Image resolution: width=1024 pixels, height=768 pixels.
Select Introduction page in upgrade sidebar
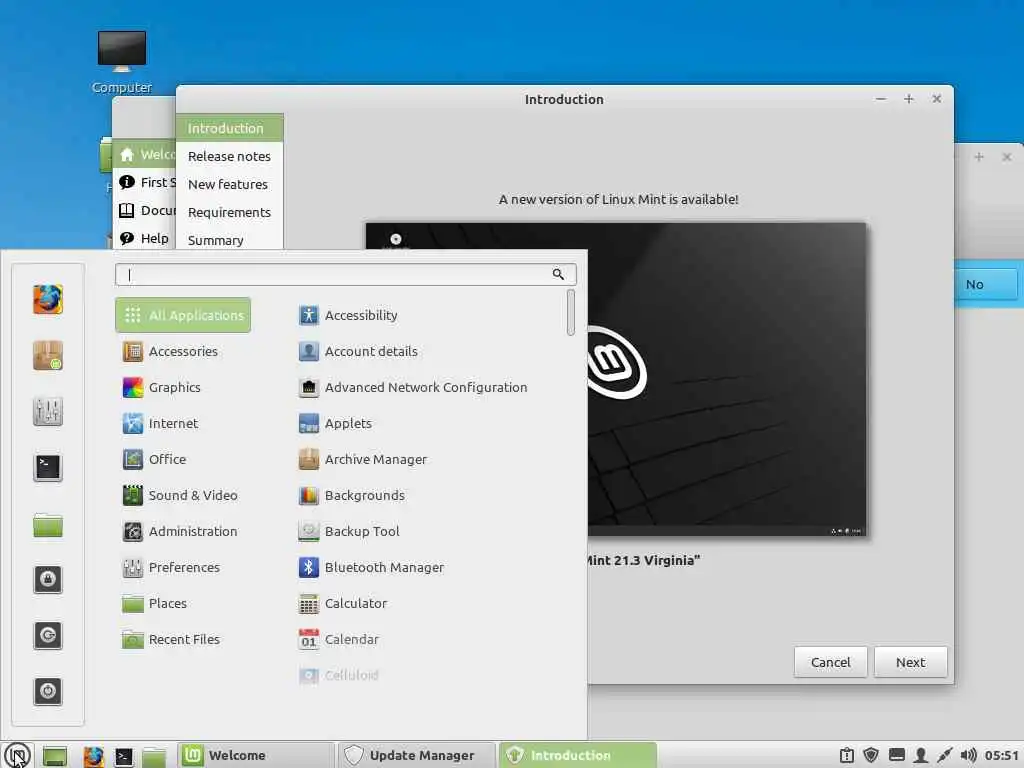point(229,128)
